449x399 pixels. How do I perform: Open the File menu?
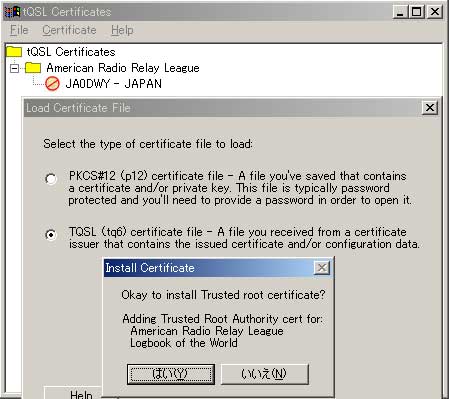coord(19,30)
